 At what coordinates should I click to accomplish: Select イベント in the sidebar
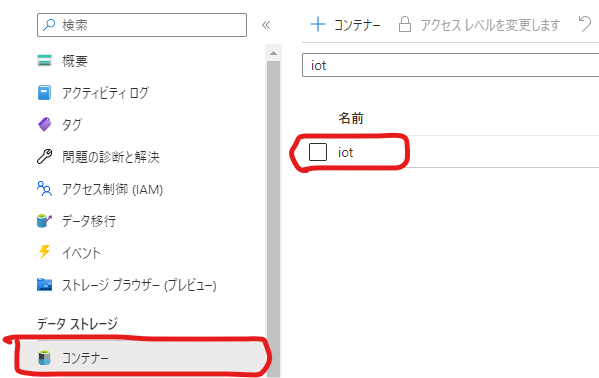[81, 253]
